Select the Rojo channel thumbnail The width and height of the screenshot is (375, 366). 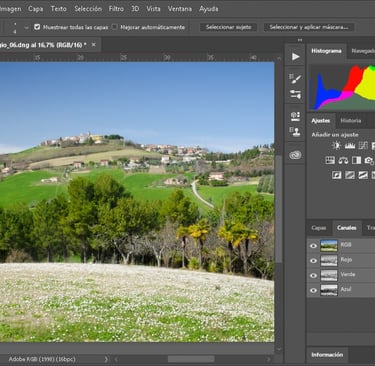[329, 260]
